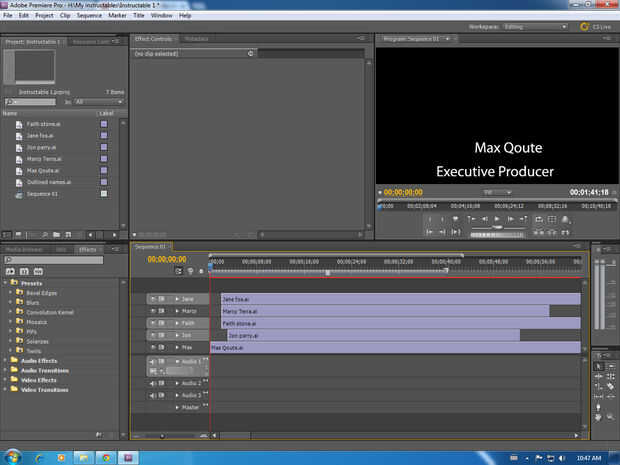Click the New Item icon in Project panel
Viewport: 620px width, 465px height.
tap(68, 235)
